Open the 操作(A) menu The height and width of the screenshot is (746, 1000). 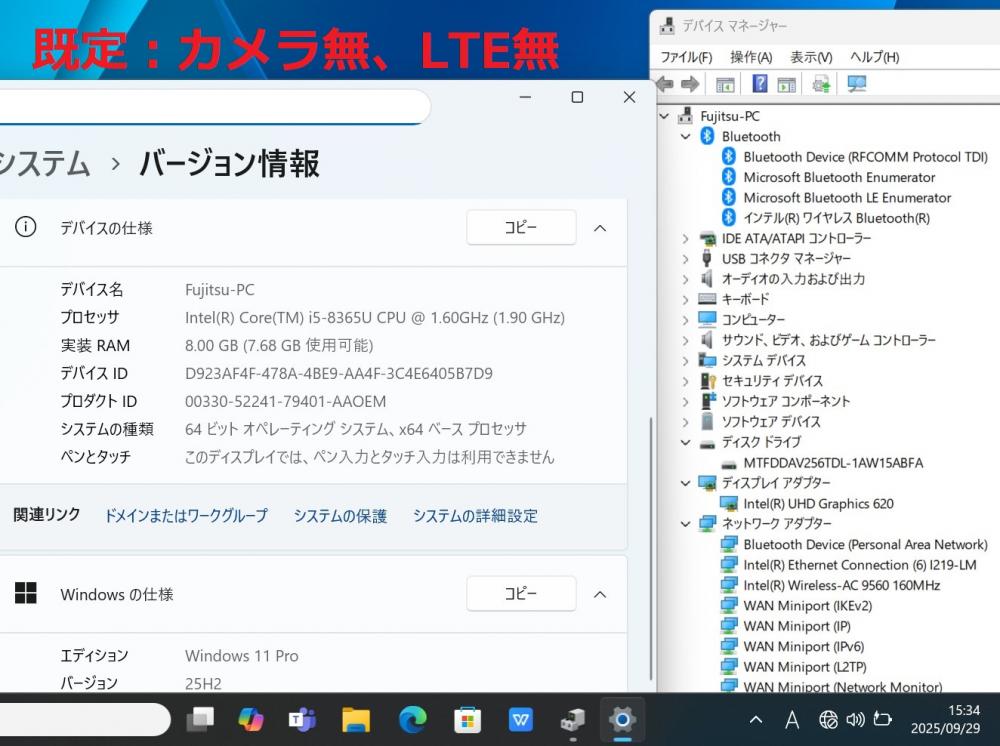click(x=750, y=57)
